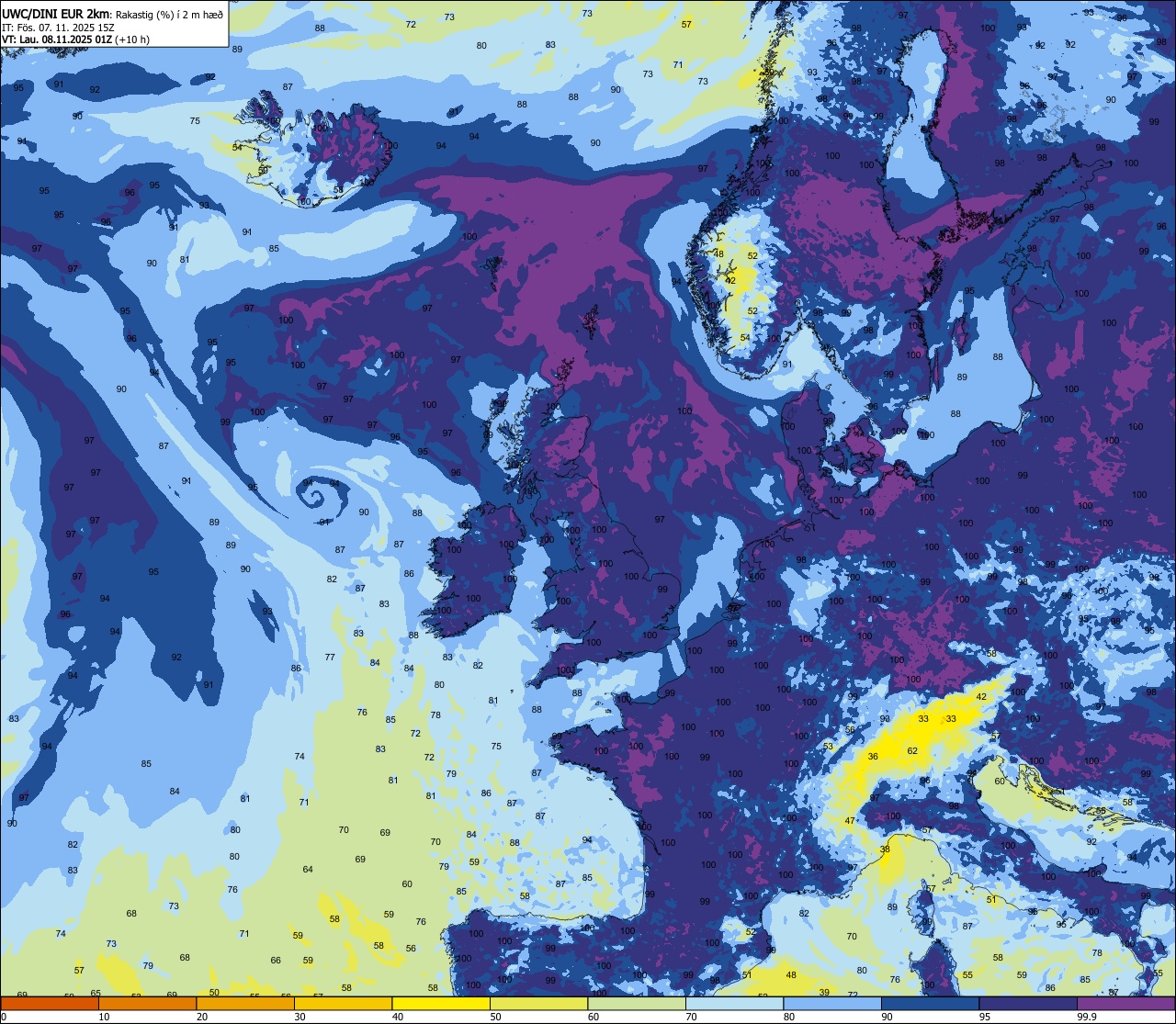This screenshot has height=1024, width=1176.
Task: Click the '38' humidity value near the Ligurian coast
Action: point(885,850)
